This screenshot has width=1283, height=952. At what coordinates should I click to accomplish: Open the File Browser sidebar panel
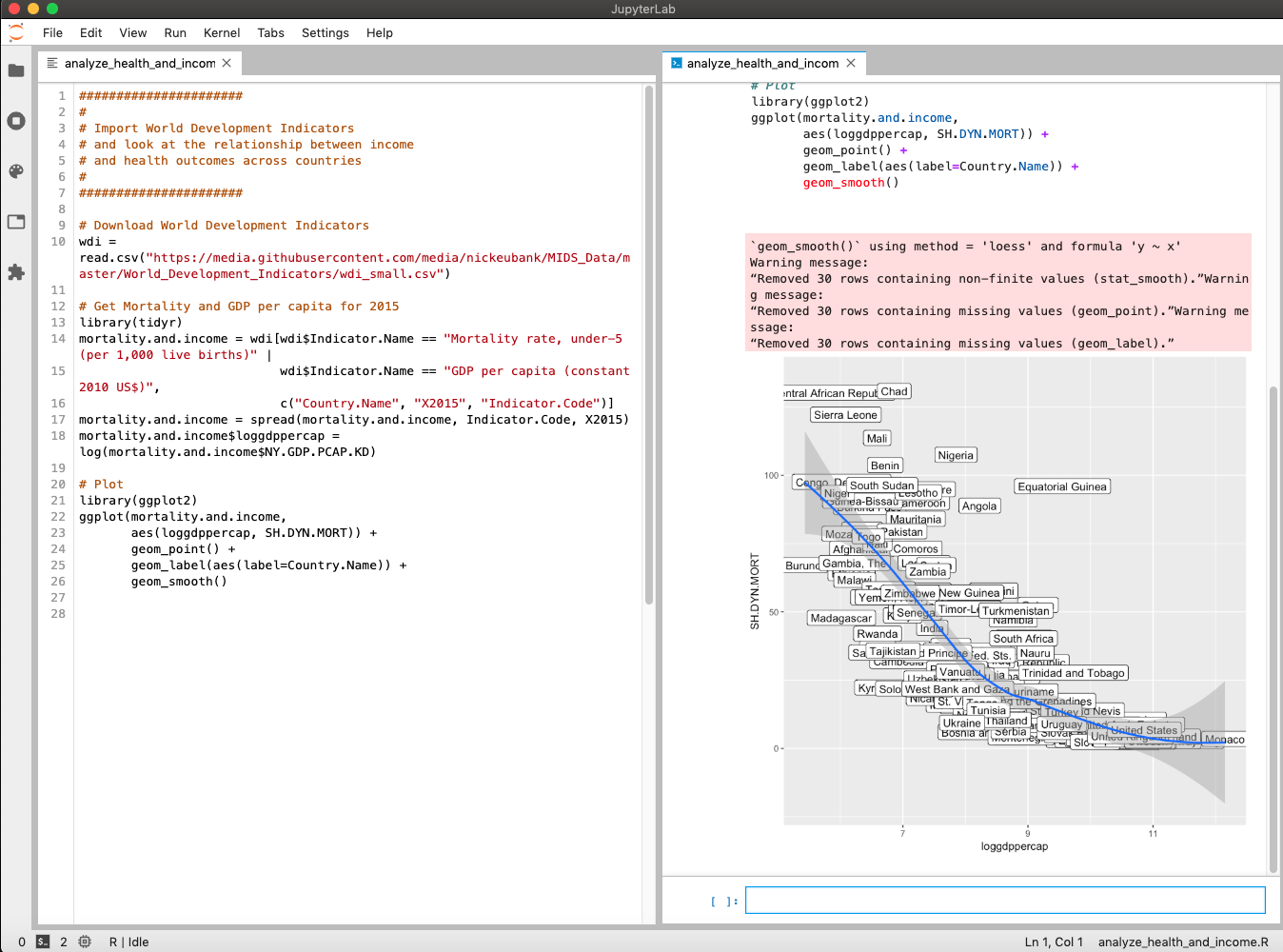[15, 69]
